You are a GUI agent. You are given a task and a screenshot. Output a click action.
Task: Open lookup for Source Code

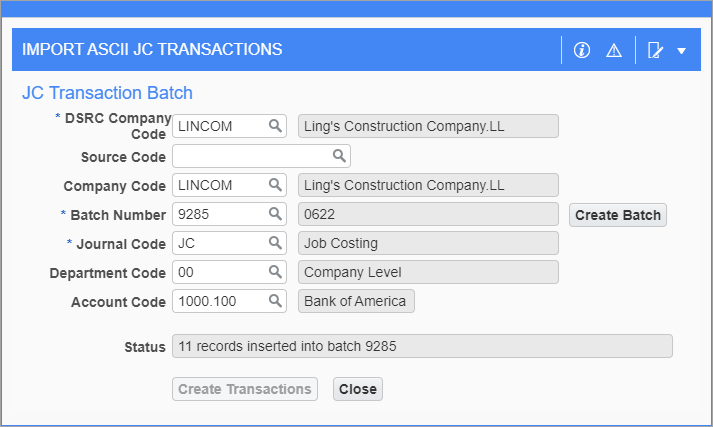pyautogui.click(x=339, y=156)
